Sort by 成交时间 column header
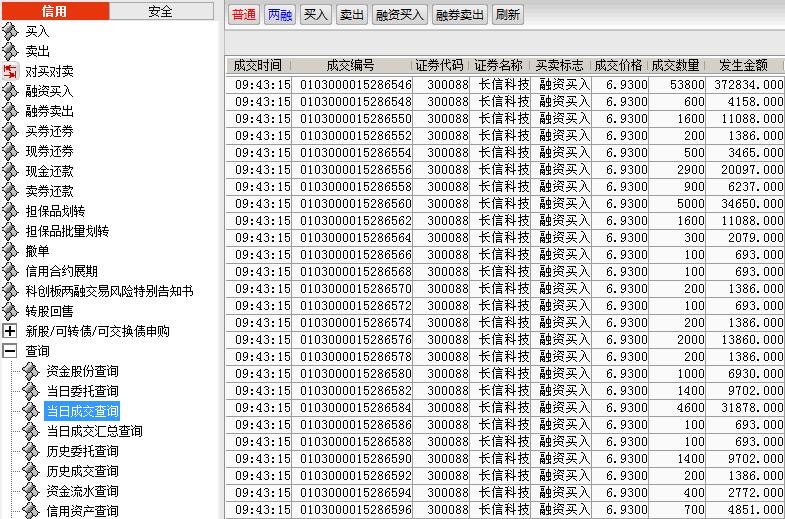 (258, 65)
